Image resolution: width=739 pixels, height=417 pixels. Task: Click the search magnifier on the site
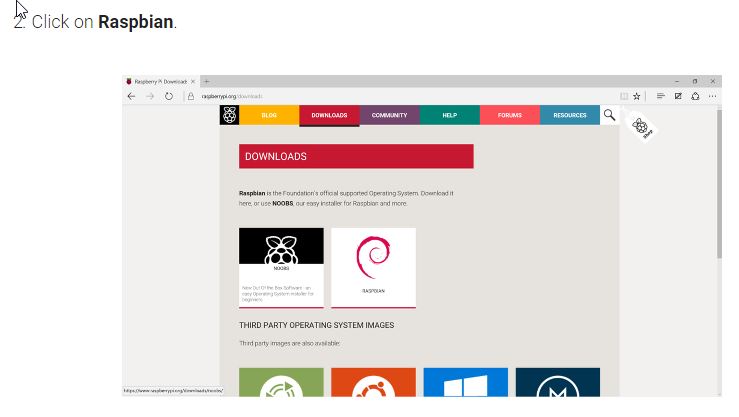pos(609,115)
